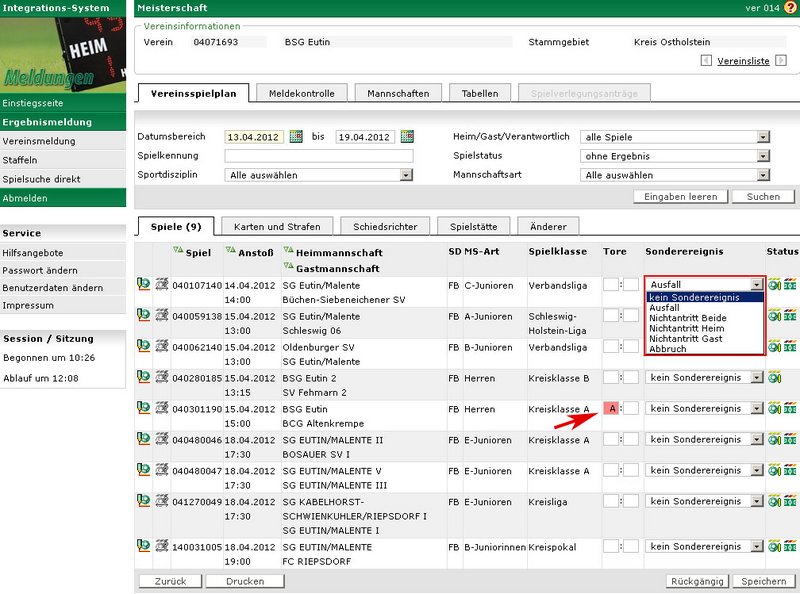Image resolution: width=800 pixels, height=594 pixels.
Task: Open the help question mark icon
Action: pos(790,8)
